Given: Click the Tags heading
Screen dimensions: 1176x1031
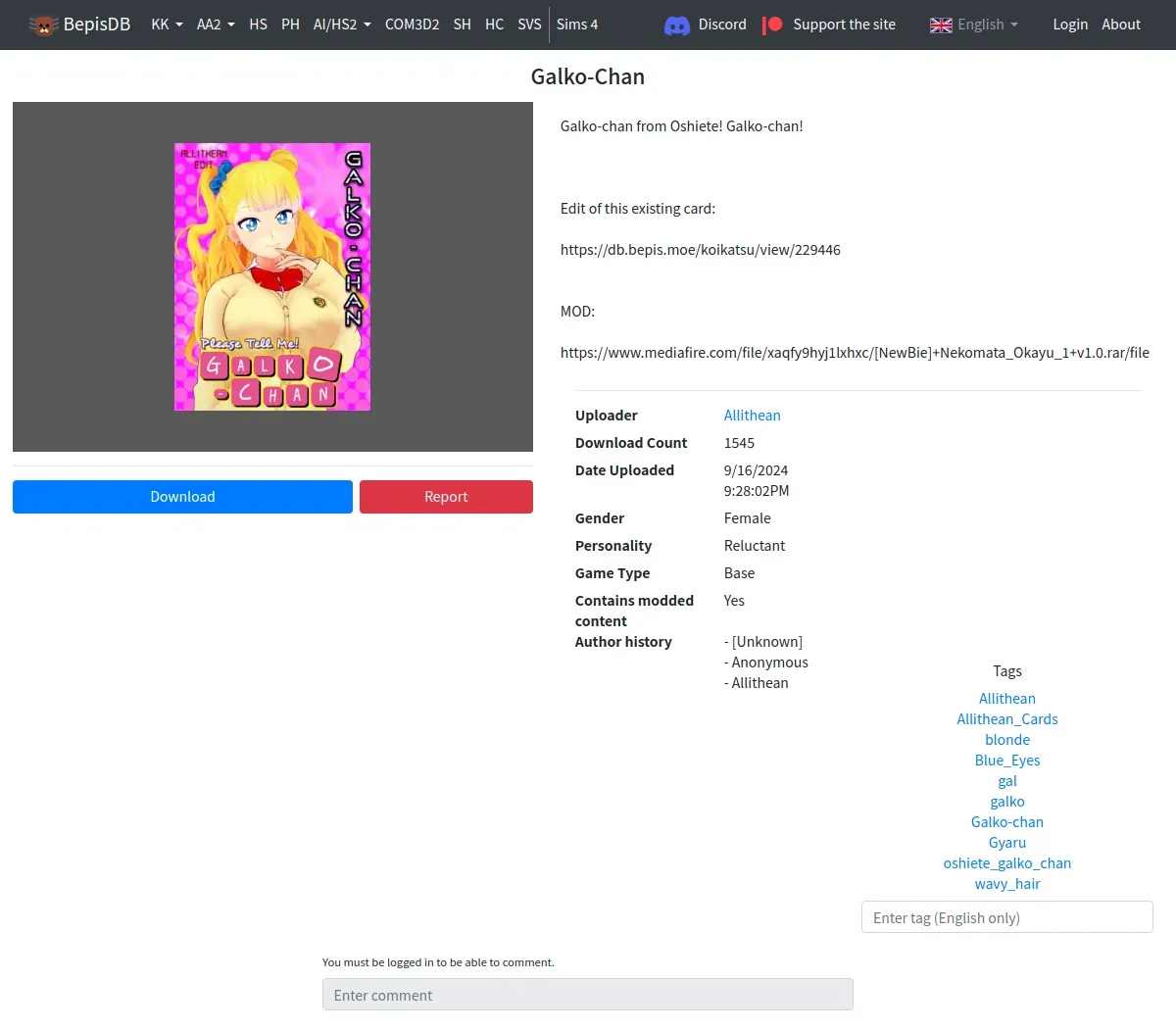Looking at the screenshot, I should (1007, 671).
